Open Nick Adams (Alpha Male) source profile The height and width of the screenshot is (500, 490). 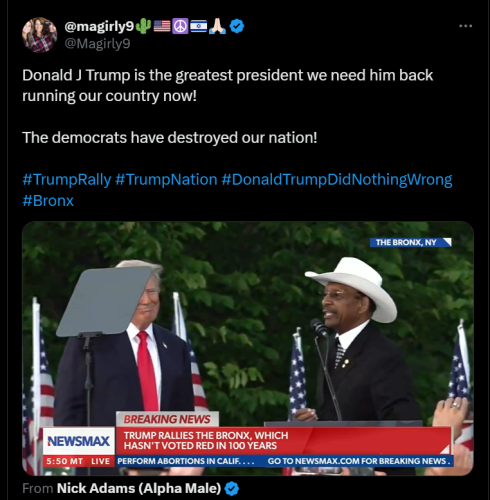pos(139,489)
